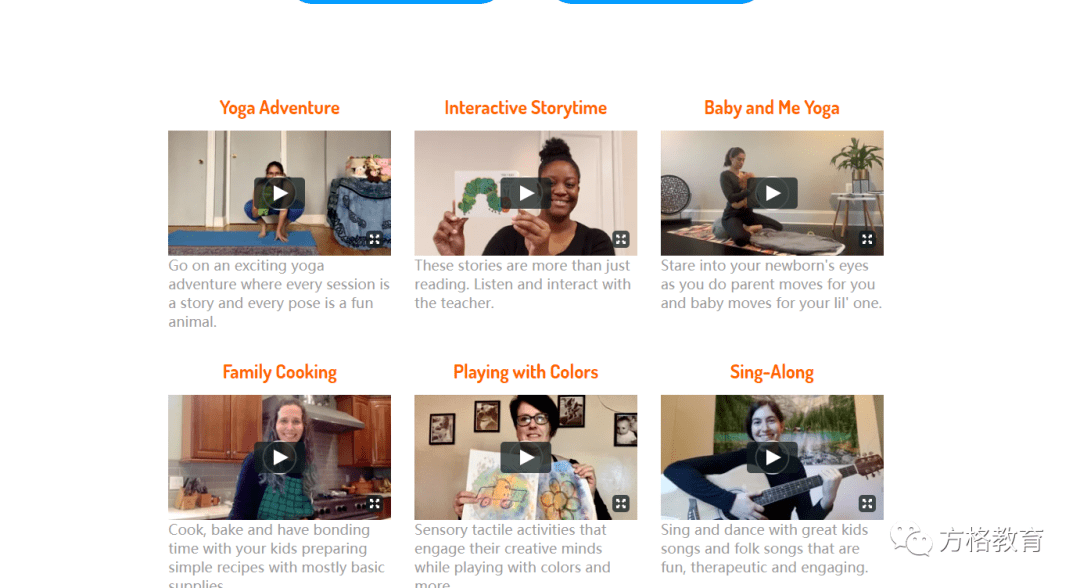Click the Playing with Colors heading
The image size is (1080, 588).
click(x=526, y=372)
